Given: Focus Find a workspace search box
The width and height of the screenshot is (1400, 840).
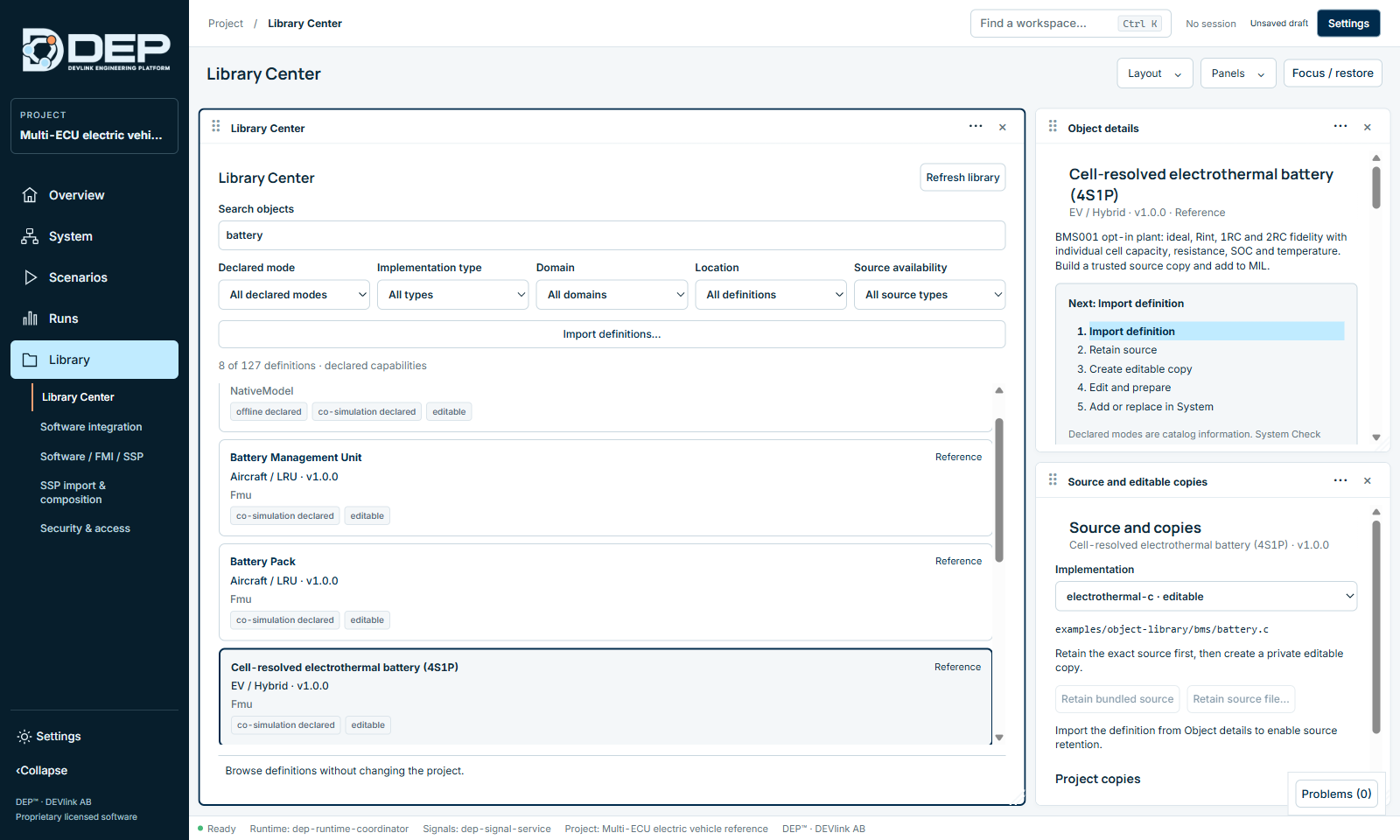Looking at the screenshot, I should [1070, 24].
